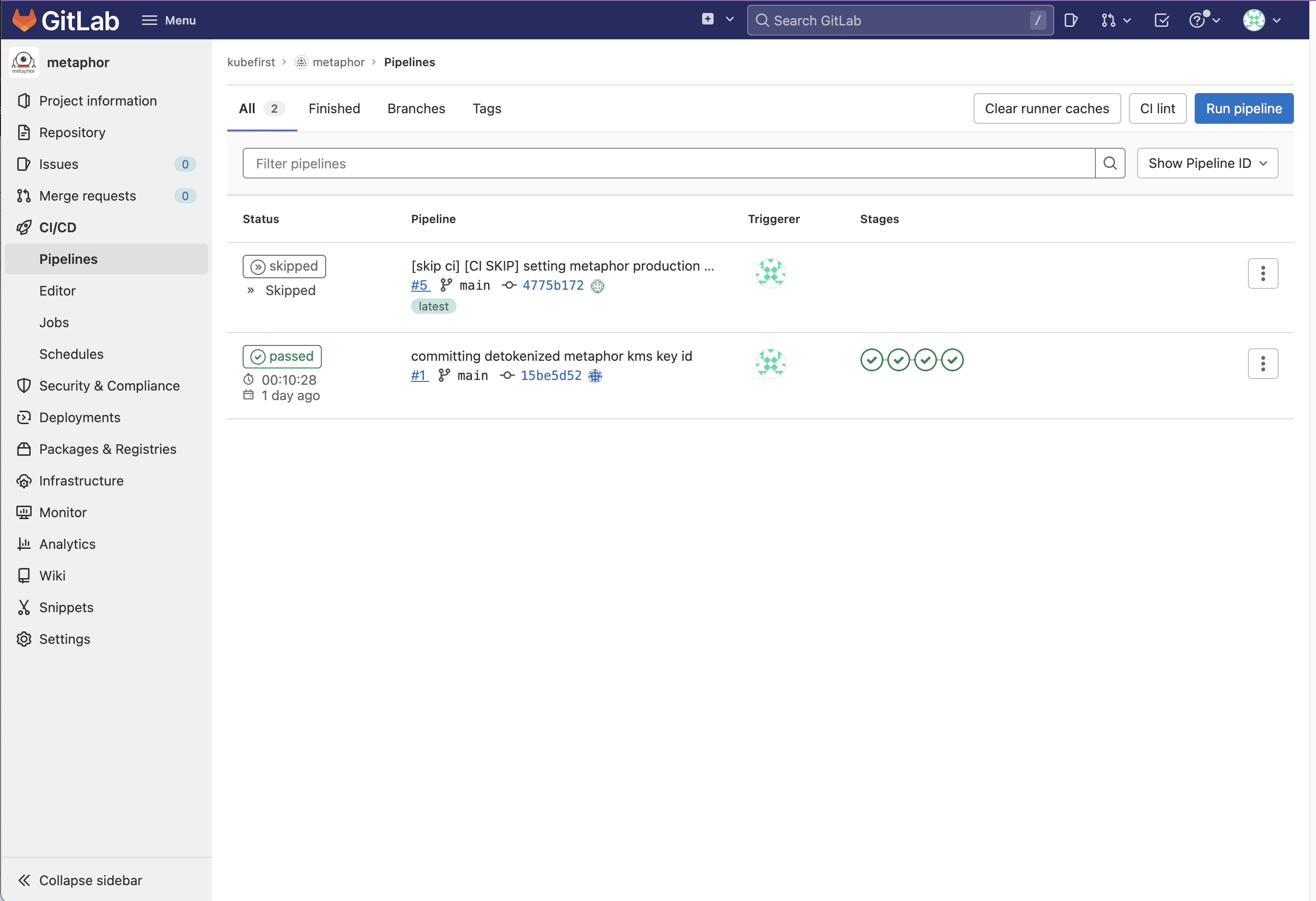The width and height of the screenshot is (1316, 901).
Task: Open fourth passed stage of pipeline #1
Action: [952, 360]
